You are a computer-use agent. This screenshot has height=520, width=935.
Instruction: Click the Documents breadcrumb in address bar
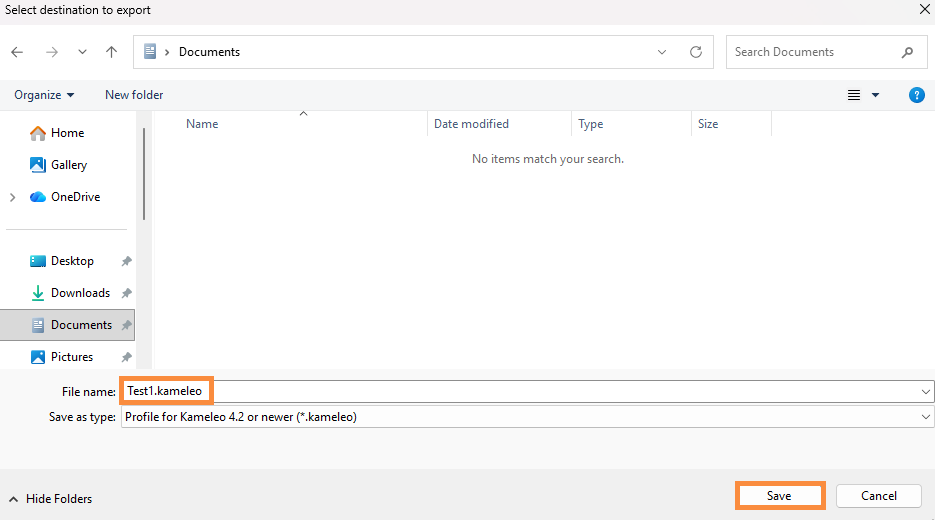point(209,52)
